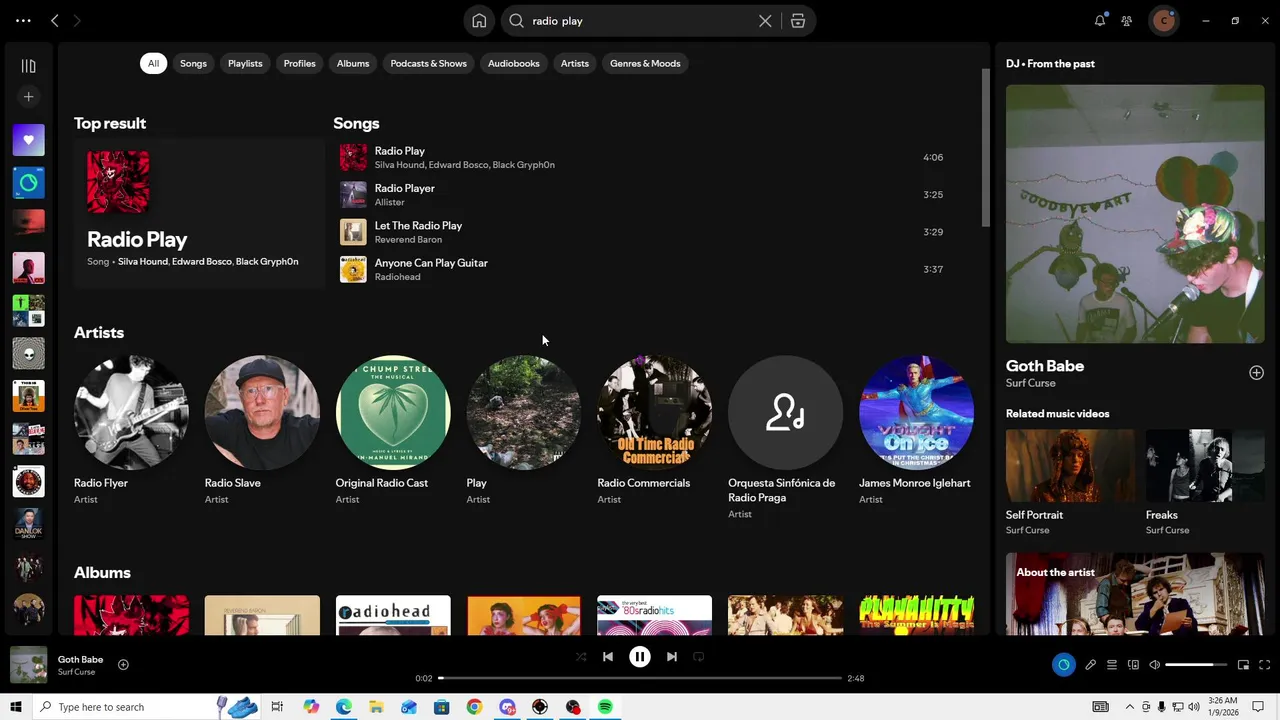This screenshot has width=1280, height=720.
Task: Seek within the song progress bar
Action: [640, 678]
